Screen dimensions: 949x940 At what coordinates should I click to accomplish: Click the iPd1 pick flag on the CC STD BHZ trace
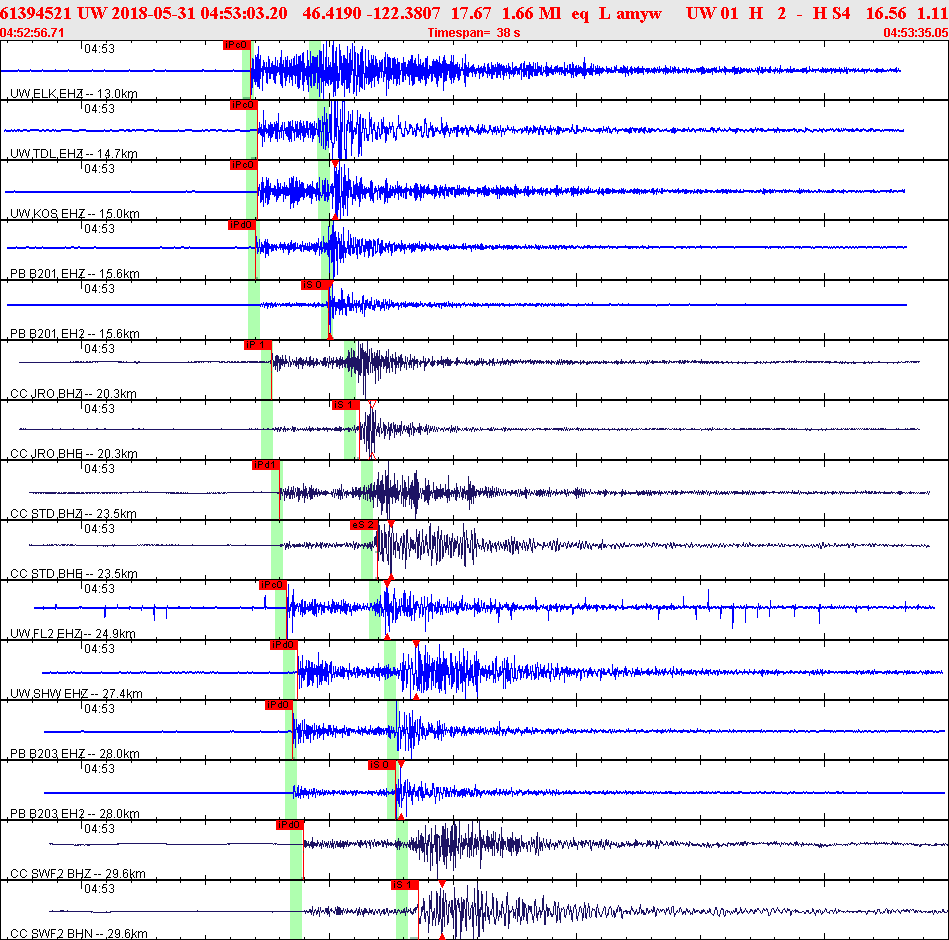click(x=266, y=465)
